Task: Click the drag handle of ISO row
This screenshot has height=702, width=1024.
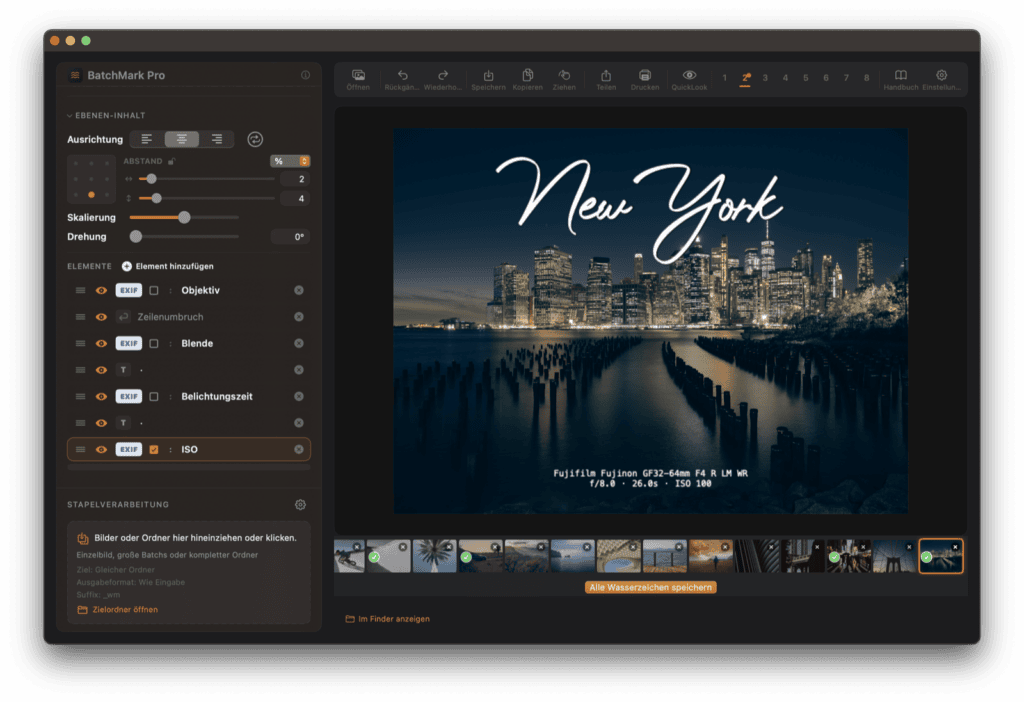Action: [80, 449]
